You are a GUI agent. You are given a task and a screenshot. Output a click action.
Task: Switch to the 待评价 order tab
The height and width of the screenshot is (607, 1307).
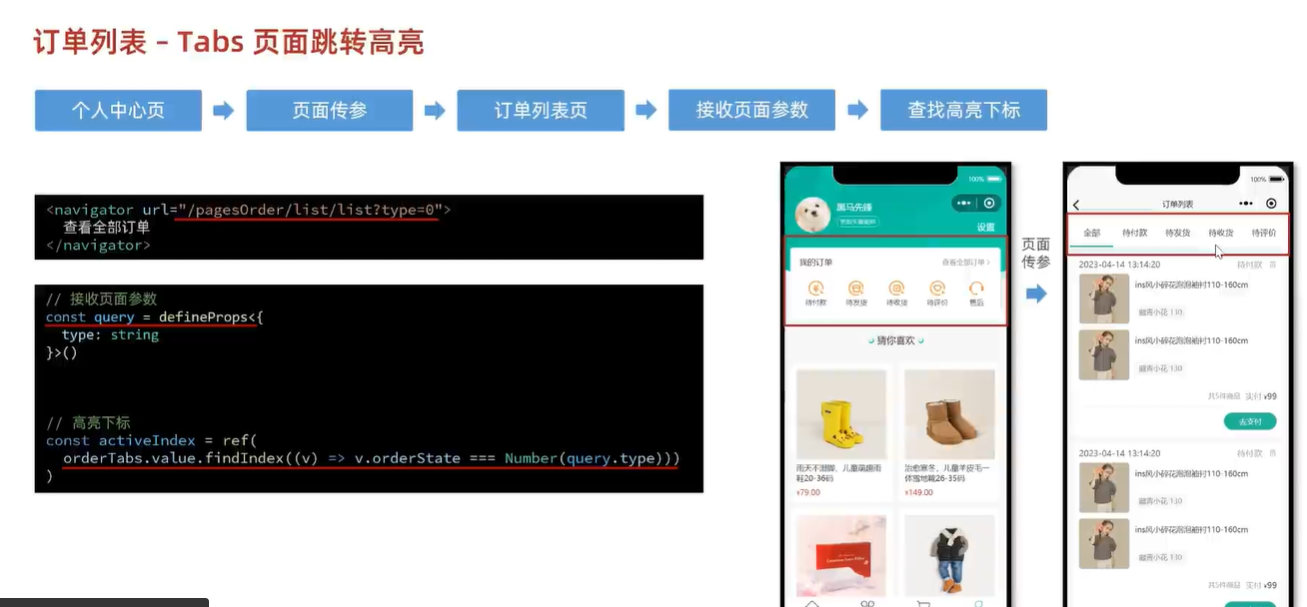1264,233
